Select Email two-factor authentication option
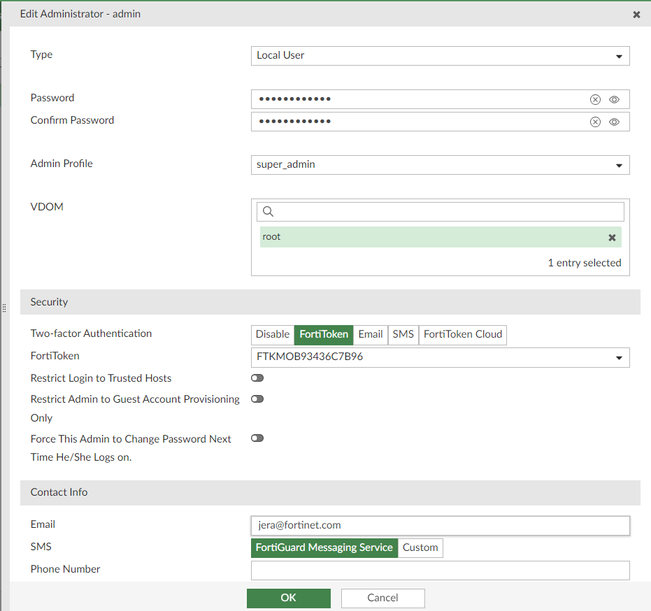Image resolution: width=651 pixels, height=611 pixels. coord(370,334)
